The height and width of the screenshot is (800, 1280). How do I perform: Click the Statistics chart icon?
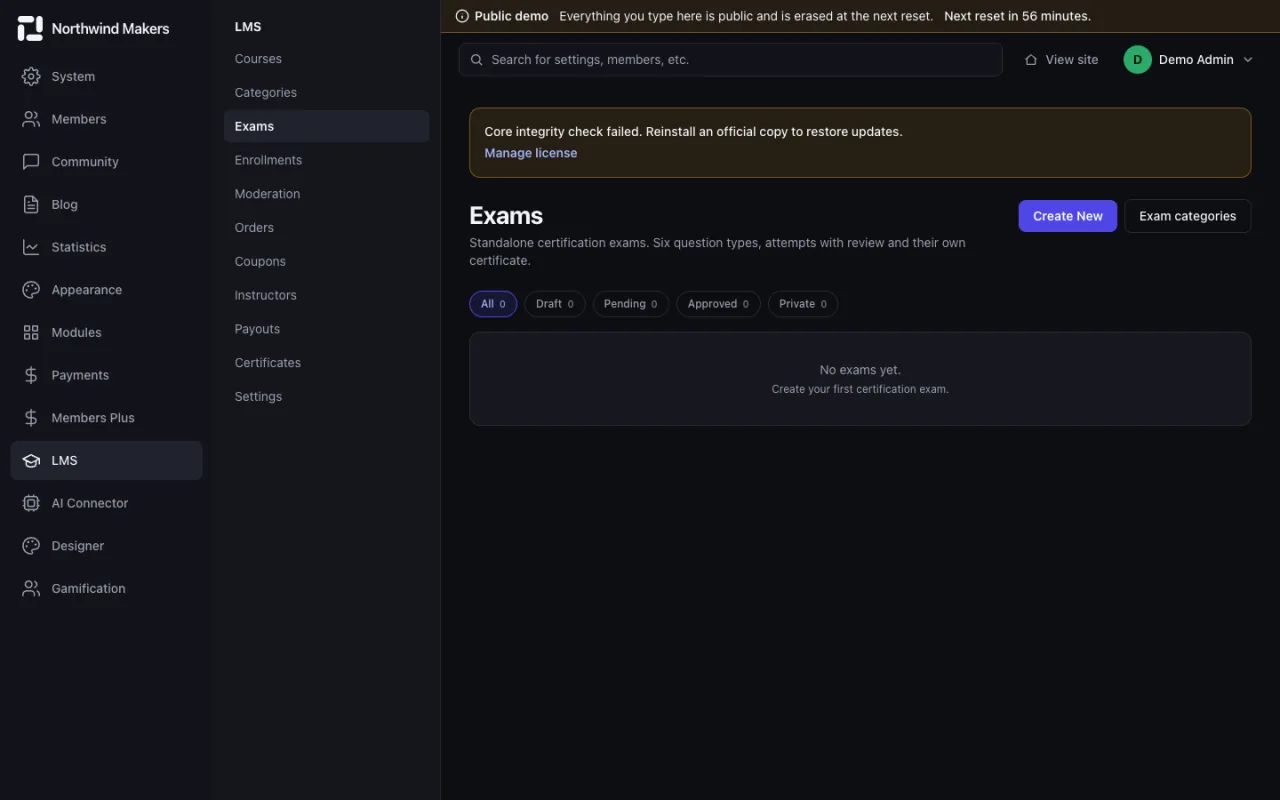[x=31, y=247]
